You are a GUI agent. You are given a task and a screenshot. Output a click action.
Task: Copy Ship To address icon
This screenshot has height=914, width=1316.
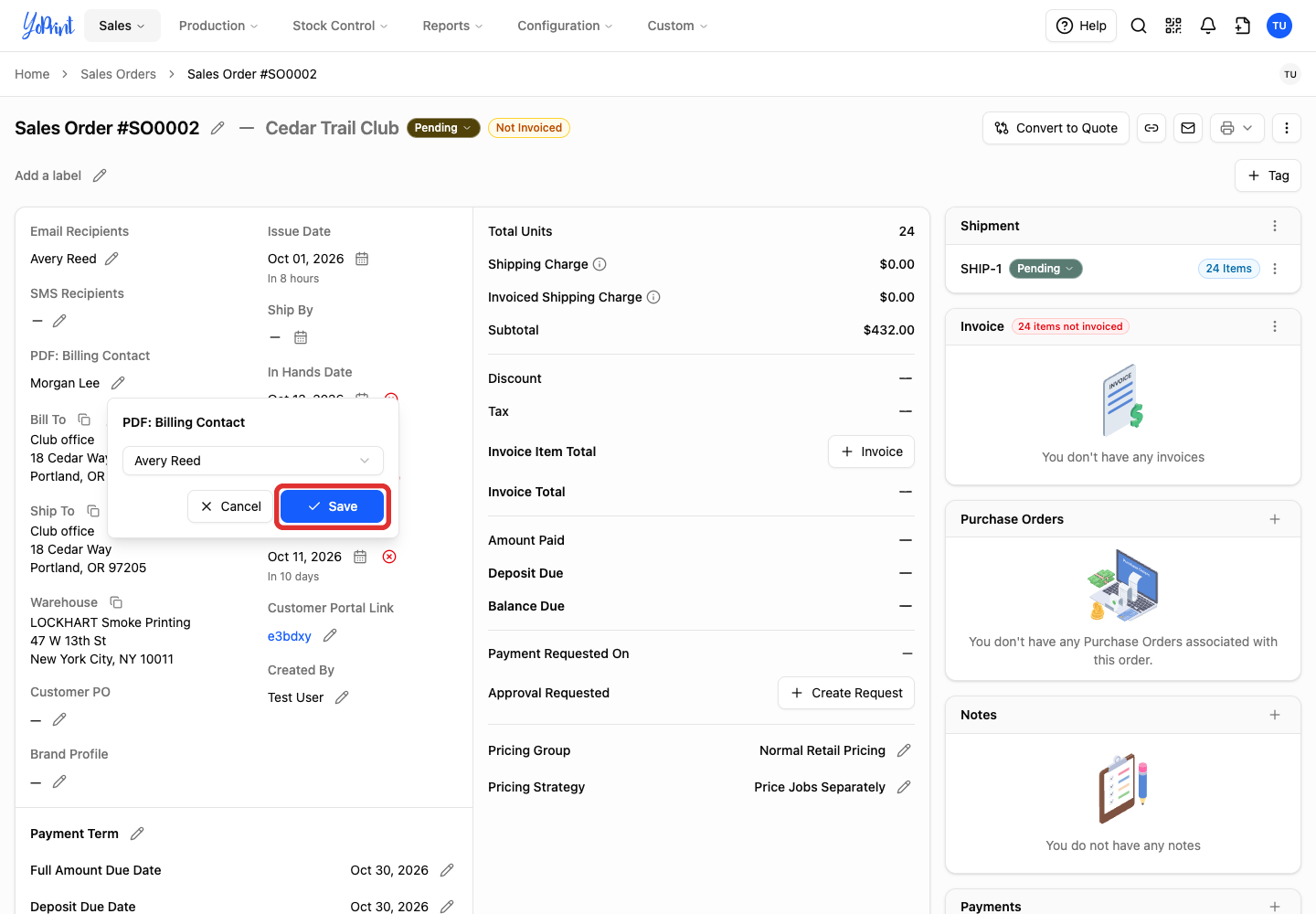93,511
